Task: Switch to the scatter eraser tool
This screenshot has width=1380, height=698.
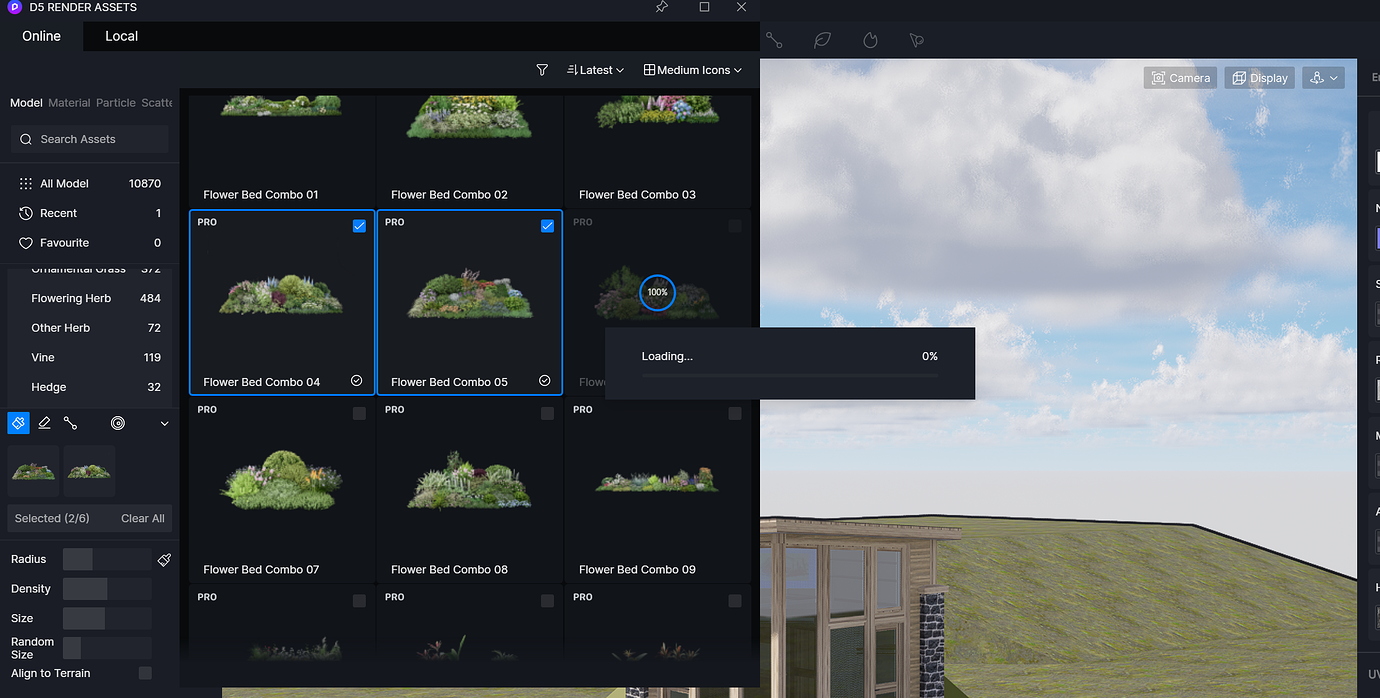Action: click(44, 422)
